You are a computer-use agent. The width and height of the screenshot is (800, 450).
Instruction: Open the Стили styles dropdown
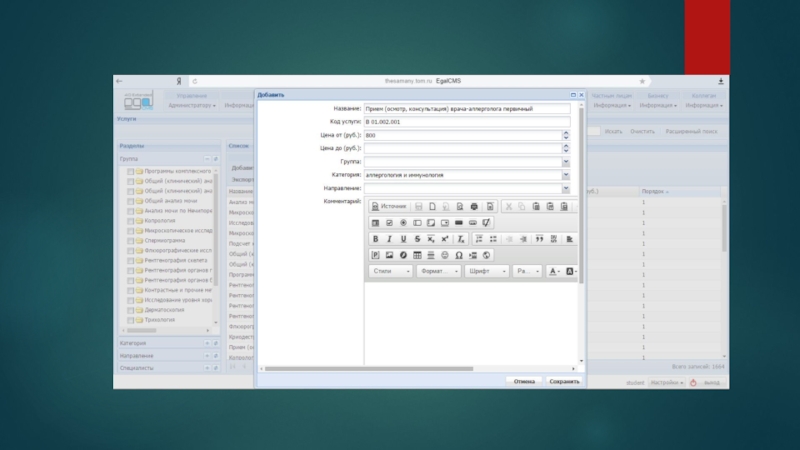pos(389,271)
